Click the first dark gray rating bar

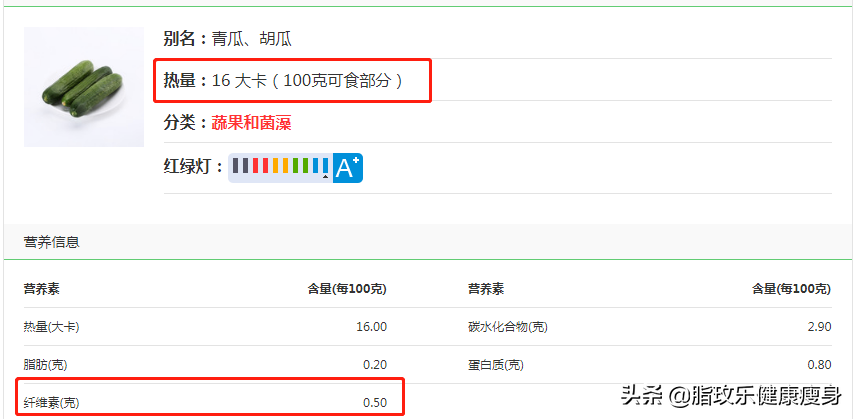tap(235, 166)
